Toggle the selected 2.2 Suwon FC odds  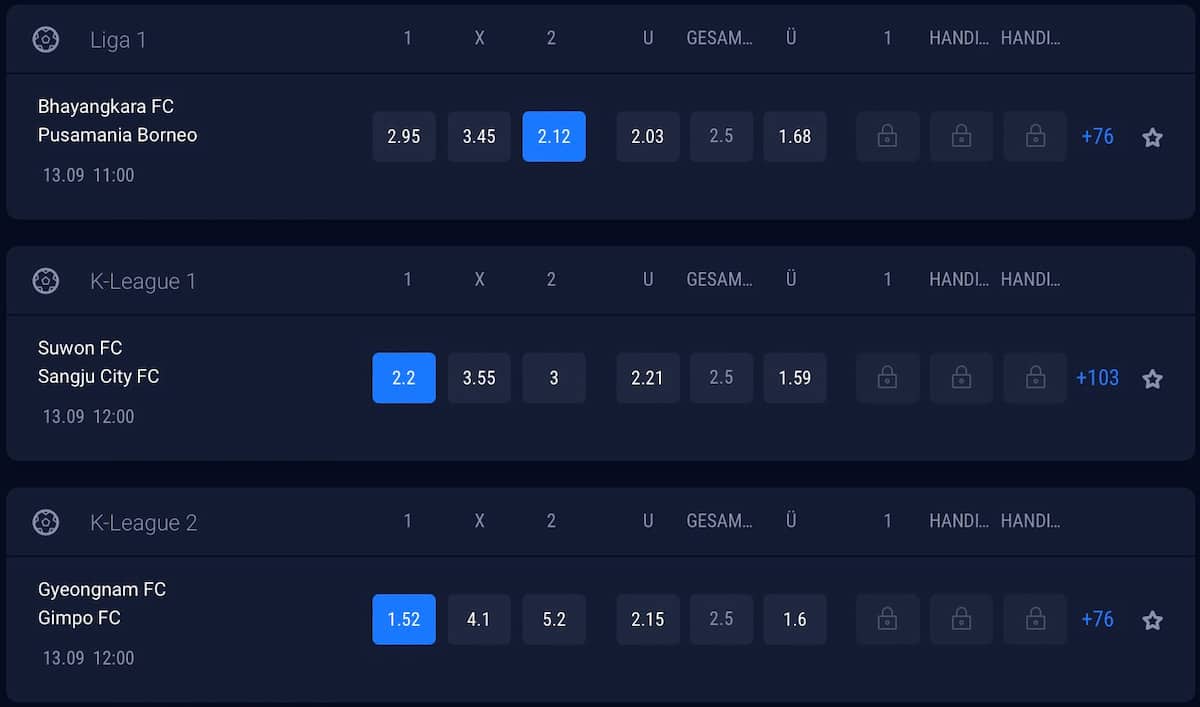(404, 378)
